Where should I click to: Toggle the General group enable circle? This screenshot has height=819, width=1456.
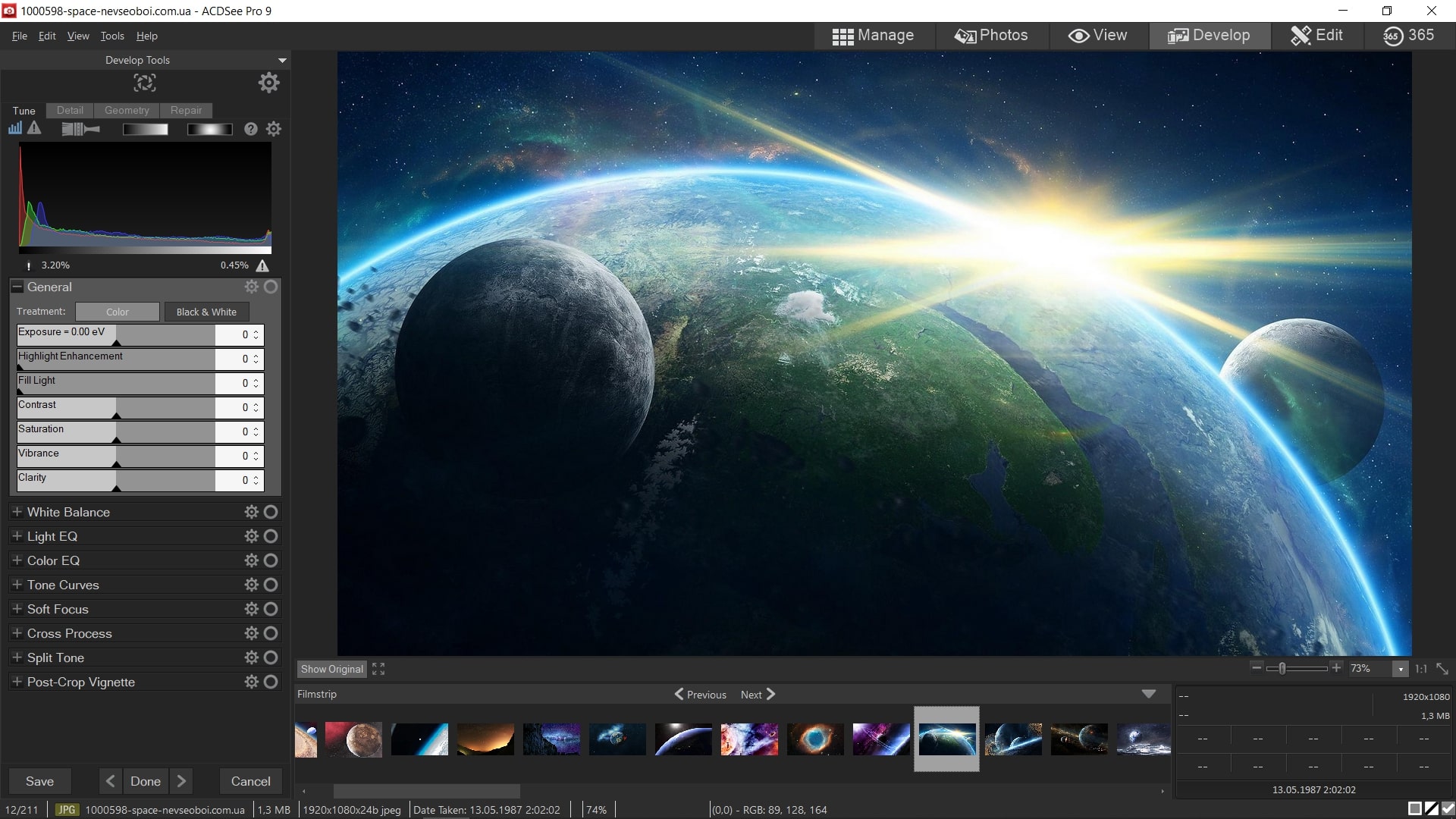[271, 287]
